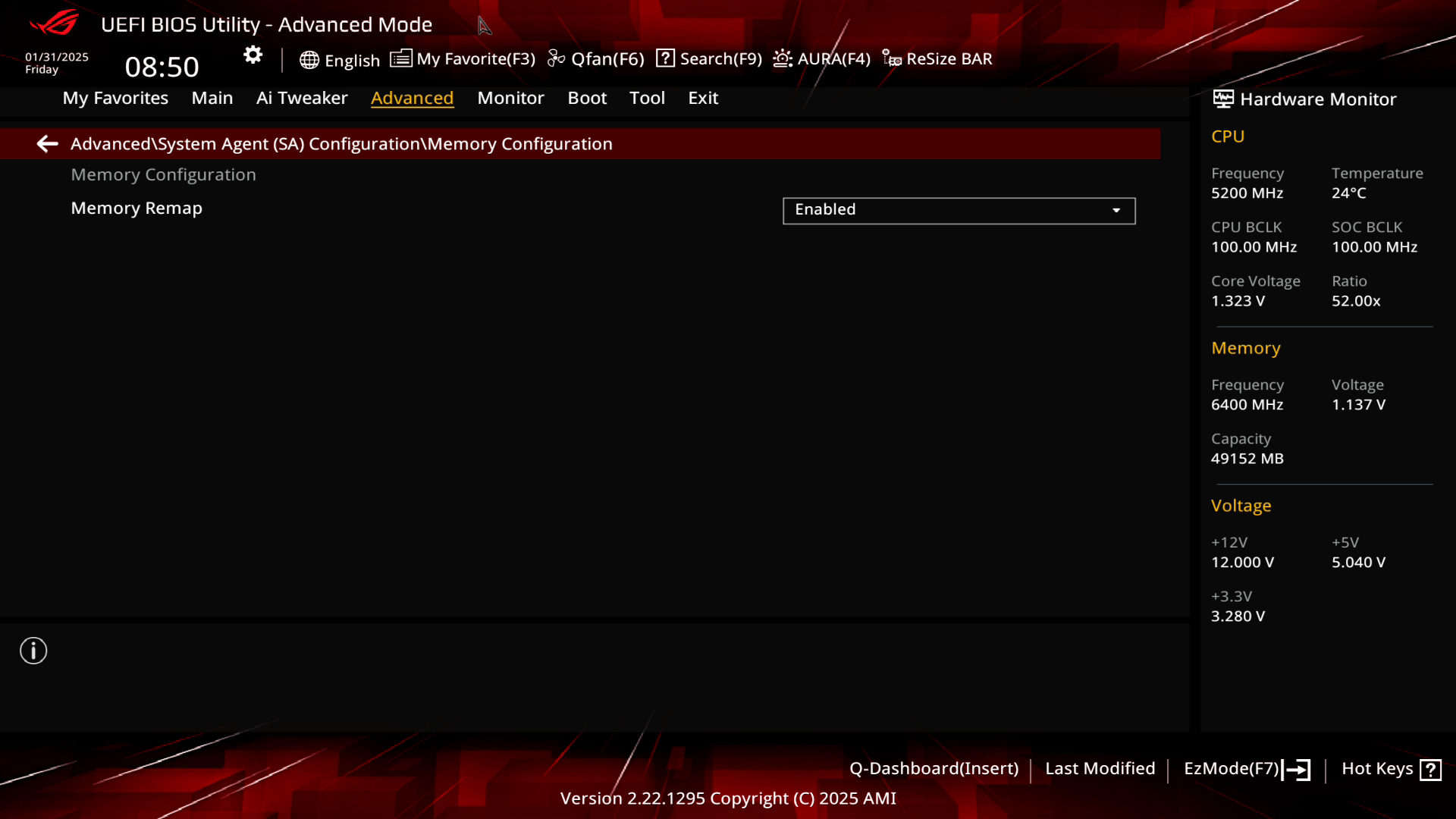
Task: Select the Memory Remap setting label
Action: point(136,208)
